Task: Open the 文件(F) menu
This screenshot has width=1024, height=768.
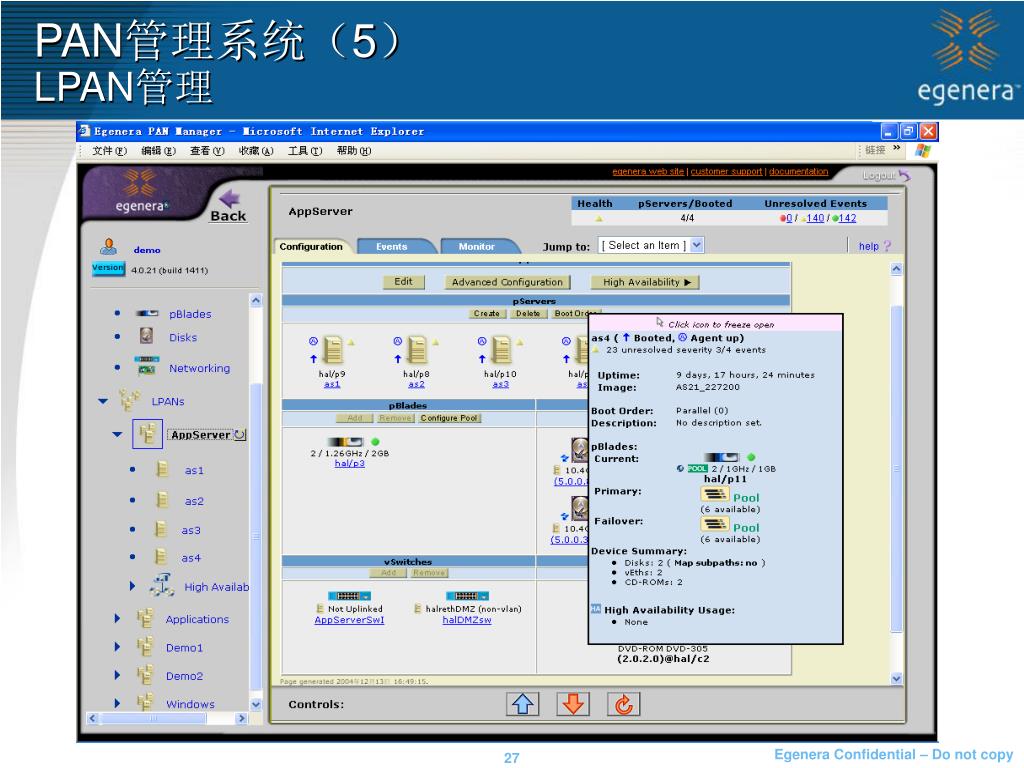Action: (x=109, y=151)
